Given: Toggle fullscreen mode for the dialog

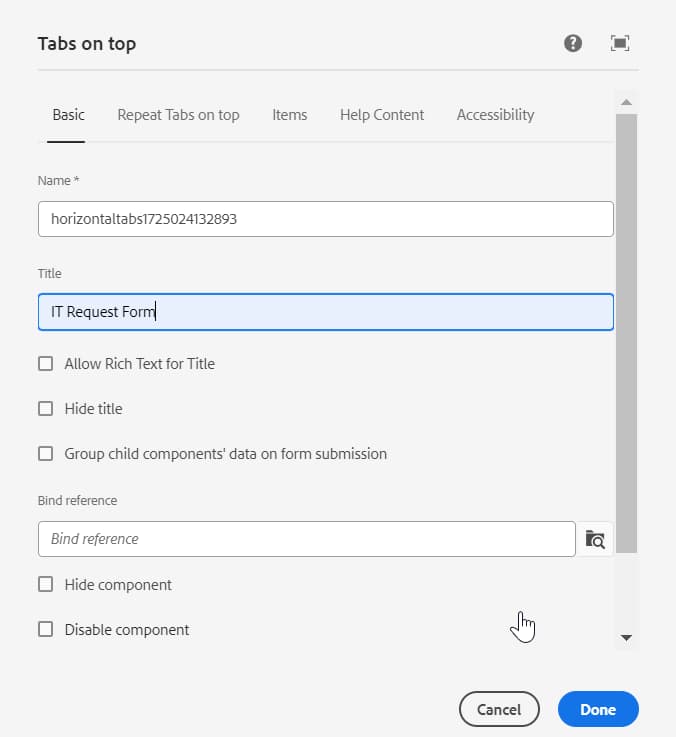Looking at the screenshot, I should pyautogui.click(x=620, y=43).
